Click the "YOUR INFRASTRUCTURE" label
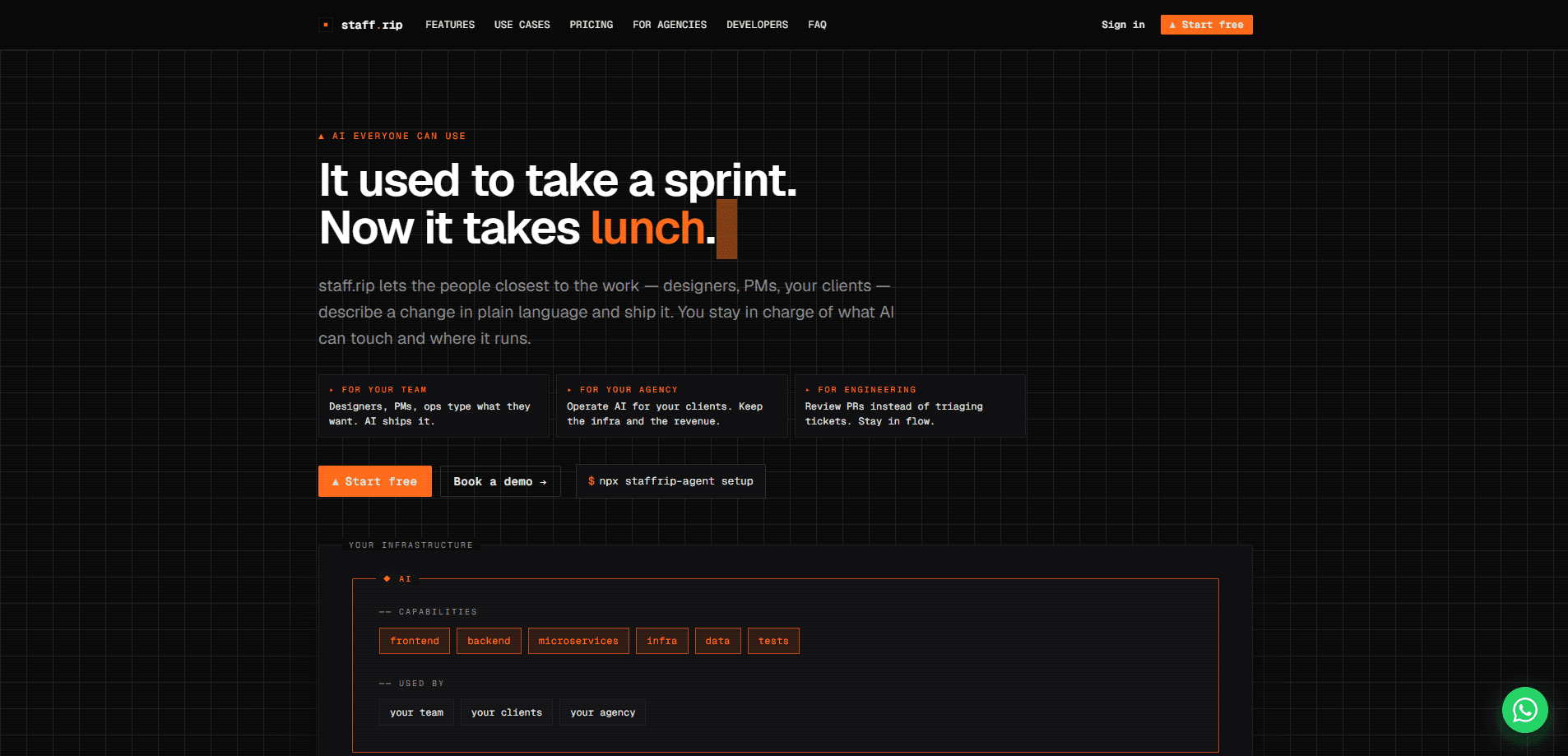This screenshot has width=1568, height=756. 411,545
